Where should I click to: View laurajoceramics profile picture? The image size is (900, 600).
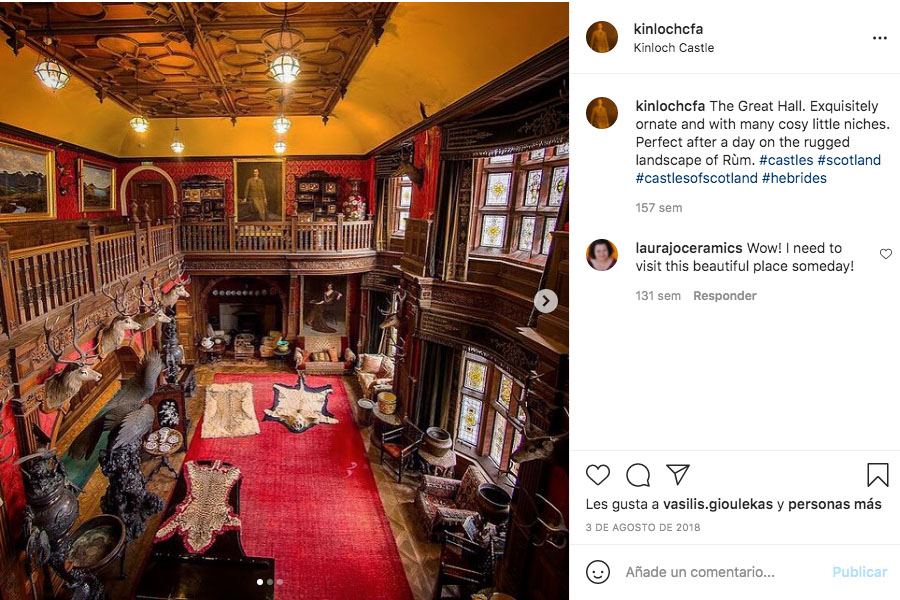[602, 254]
